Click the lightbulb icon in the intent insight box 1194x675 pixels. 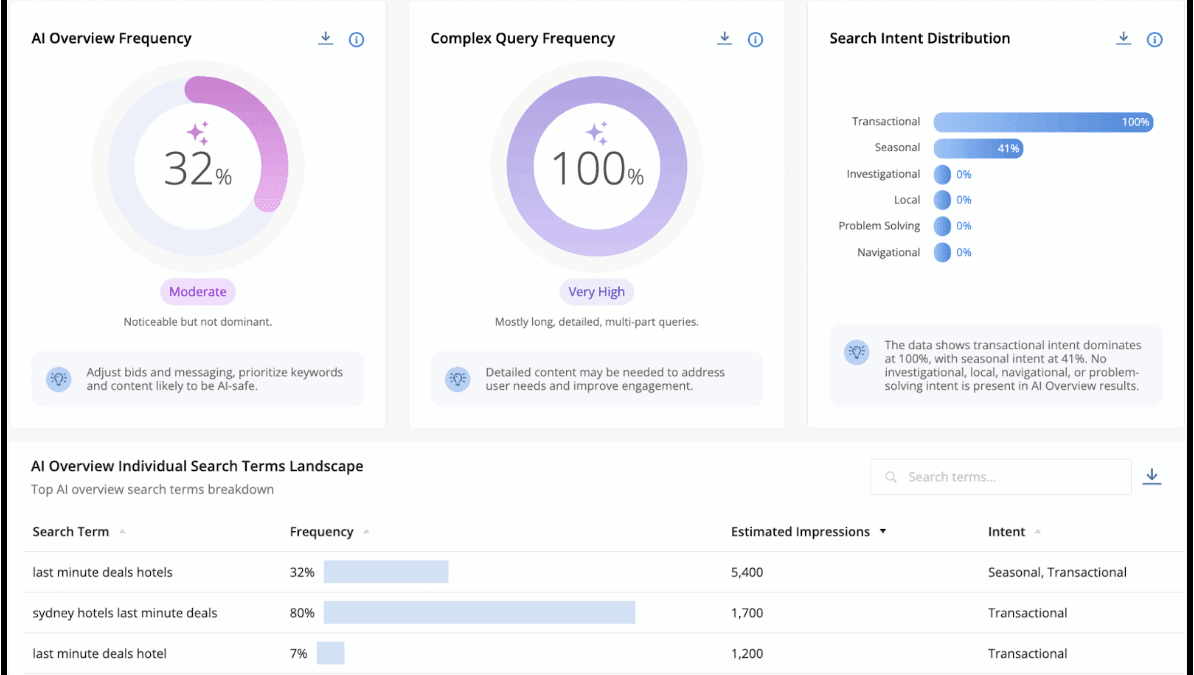(857, 351)
